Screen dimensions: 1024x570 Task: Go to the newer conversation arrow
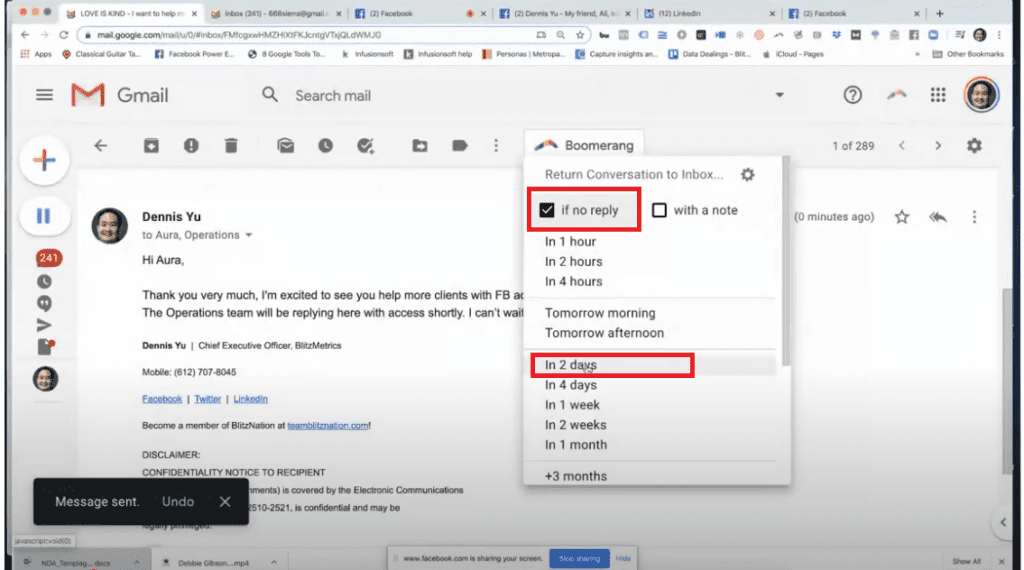point(902,146)
